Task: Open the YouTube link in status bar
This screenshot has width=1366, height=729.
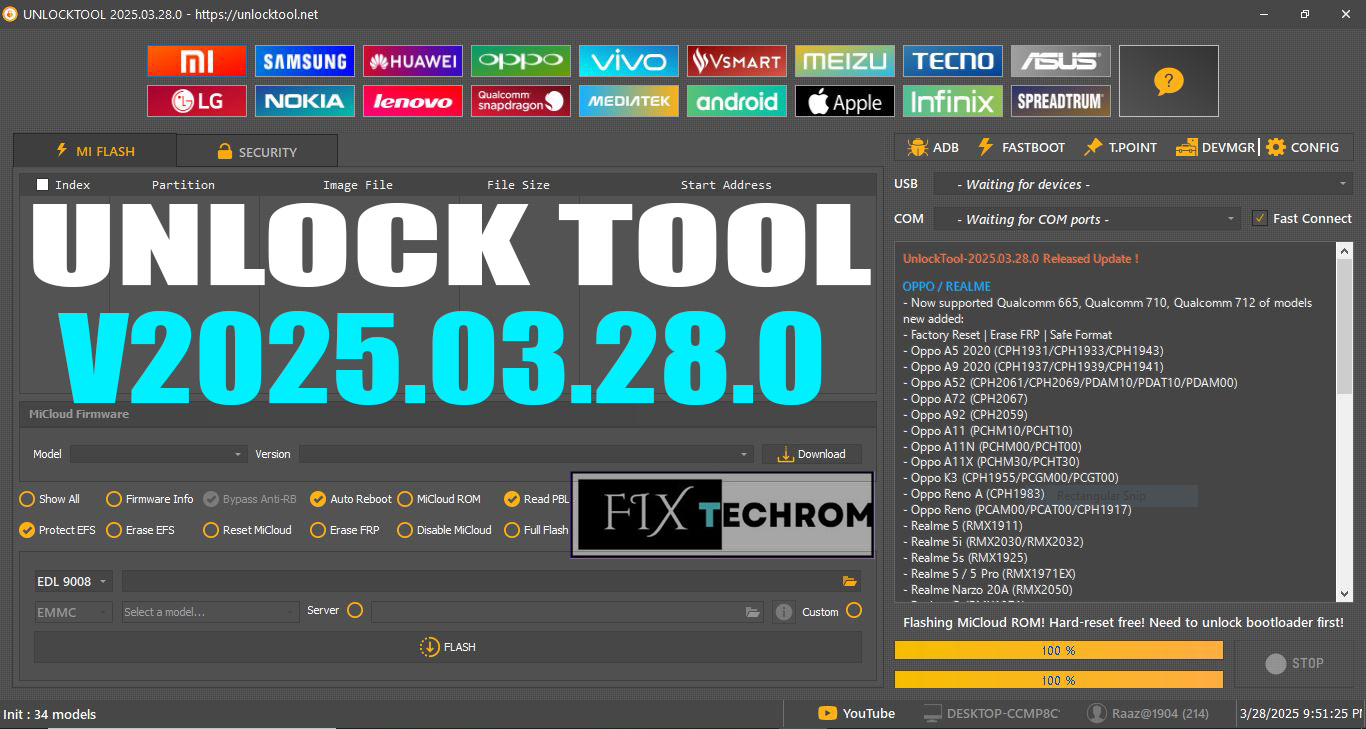Action: [857, 713]
